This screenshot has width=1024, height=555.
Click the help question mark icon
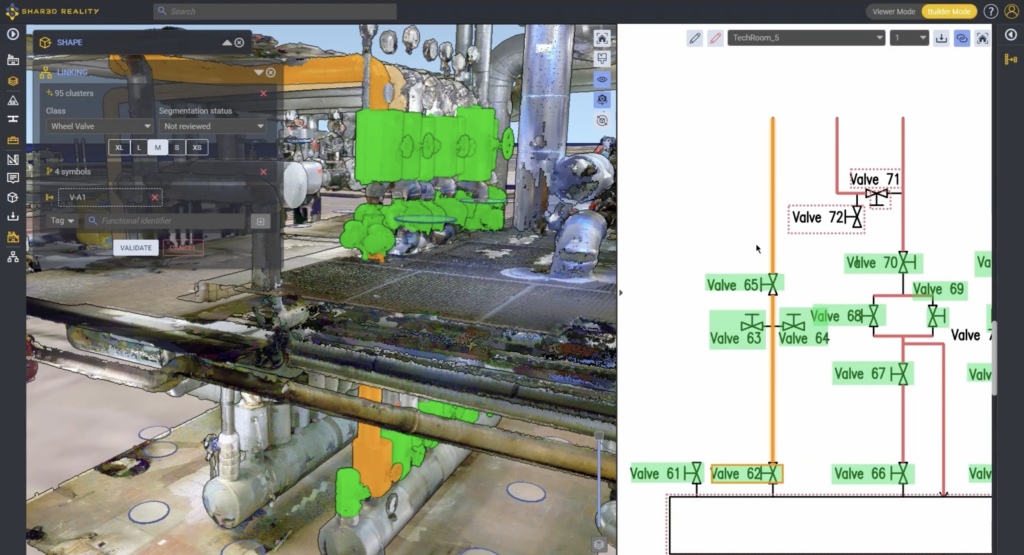click(x=990, y=11)
